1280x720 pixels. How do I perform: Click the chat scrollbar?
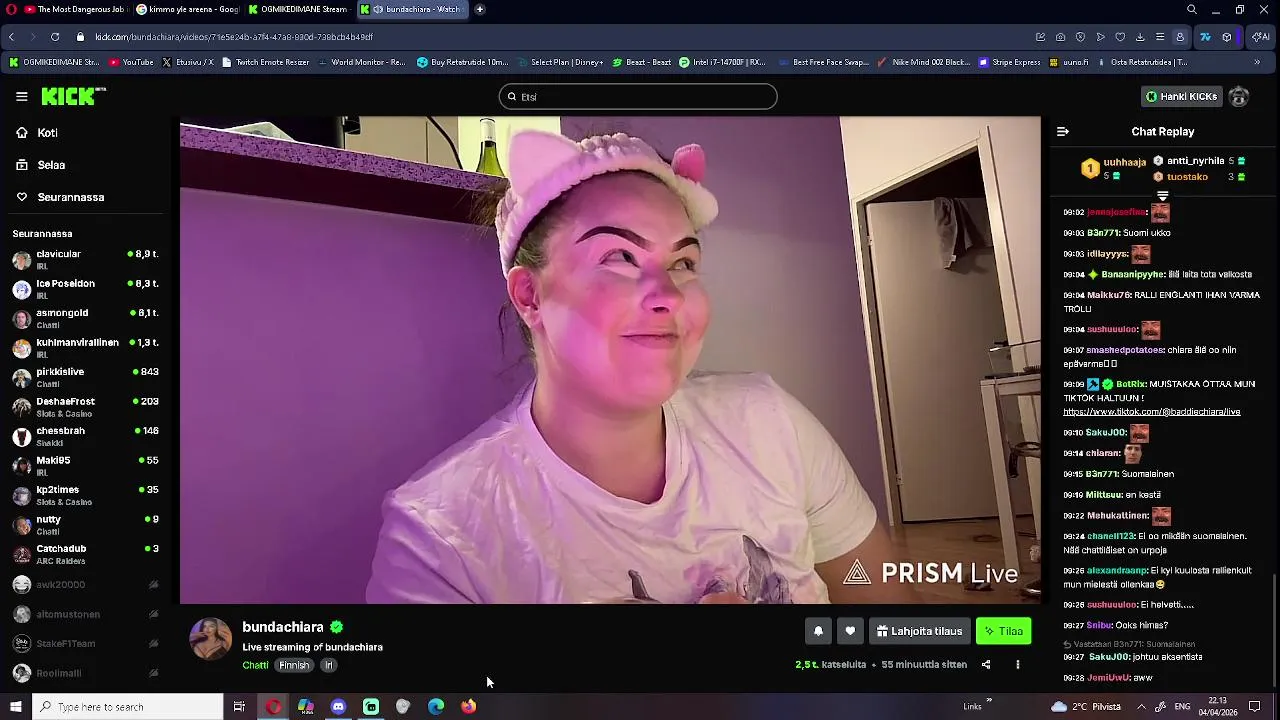point(1274,630)
